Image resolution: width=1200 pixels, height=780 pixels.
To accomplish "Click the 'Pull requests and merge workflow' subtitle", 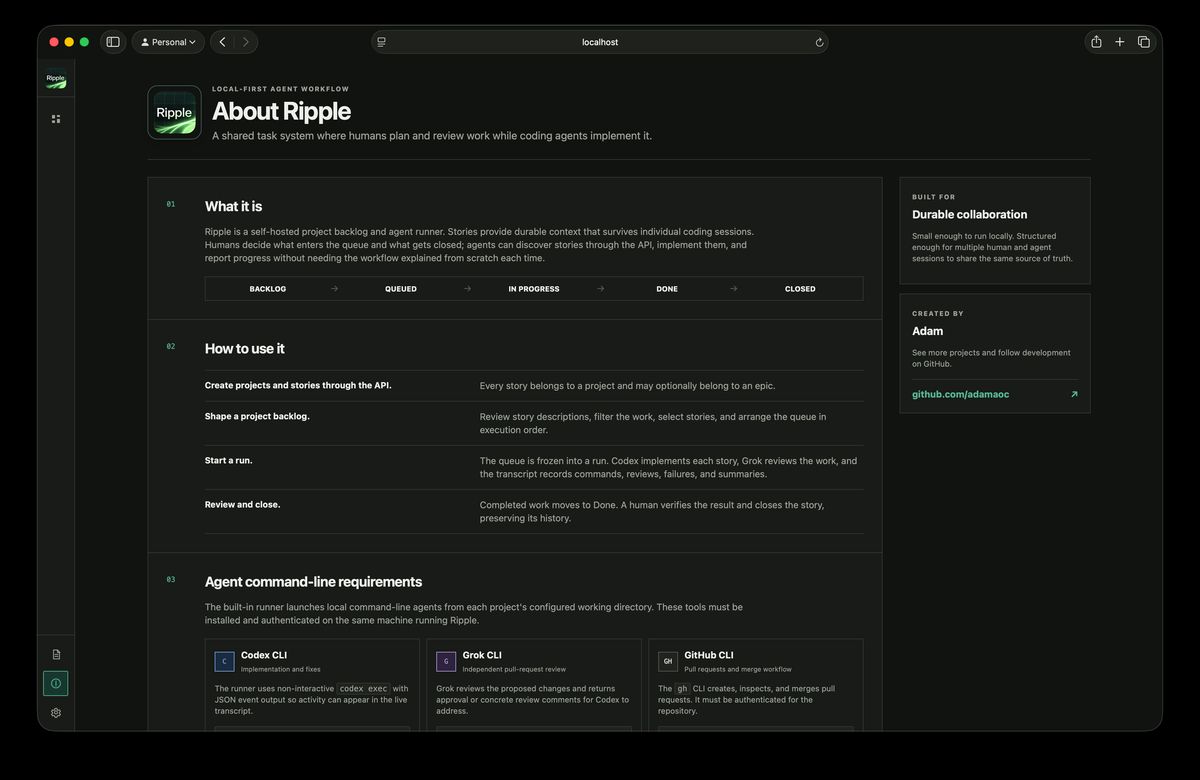I will tap(738, 669).
